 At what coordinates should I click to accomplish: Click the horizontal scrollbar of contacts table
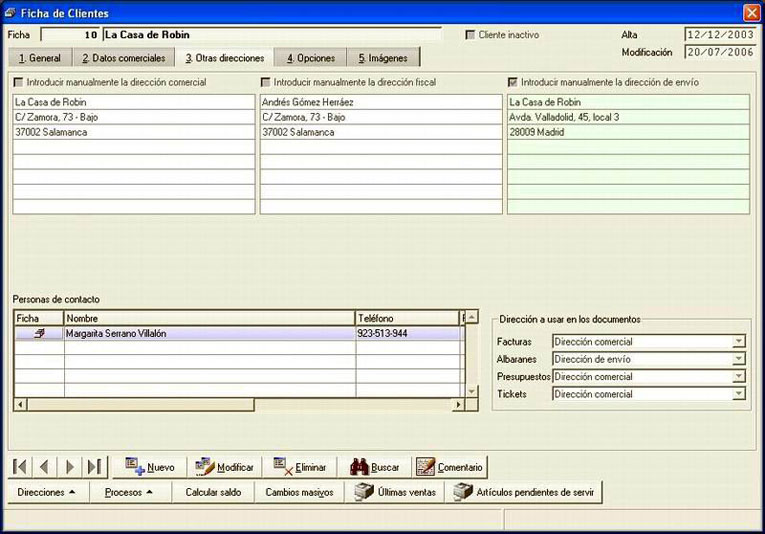tap(239, 404)
